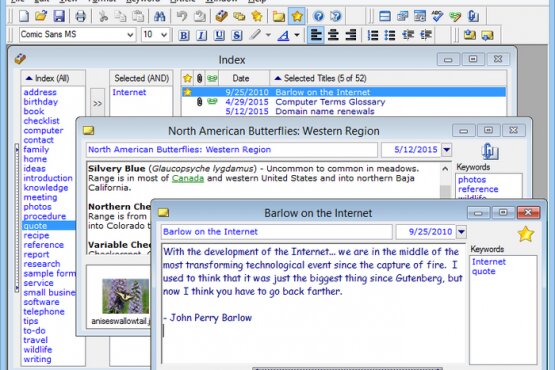Click the 'Internet' entry in the Selected (AND) list
Viewport: 555px width, 370px height.
coord(129,92)
